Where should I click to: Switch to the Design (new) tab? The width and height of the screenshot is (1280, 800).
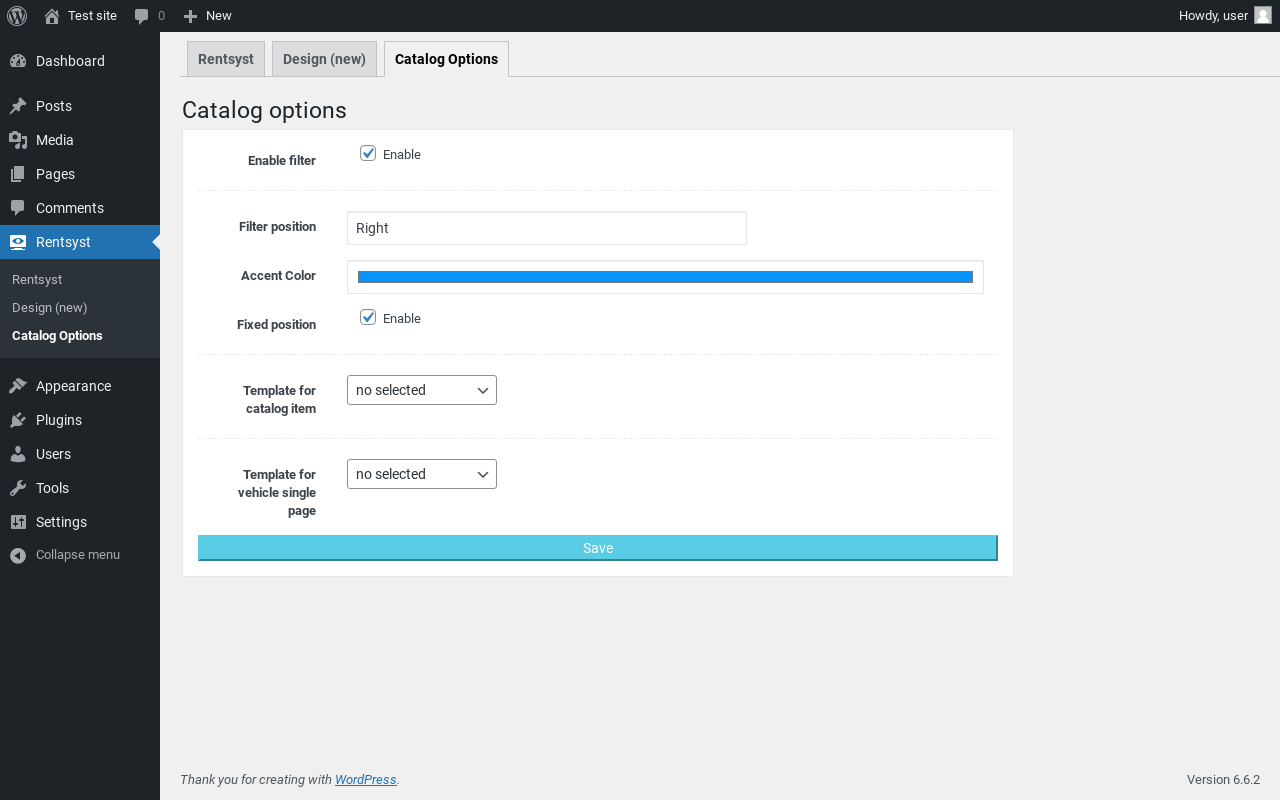pyautogui.click(x=324, y=59)
